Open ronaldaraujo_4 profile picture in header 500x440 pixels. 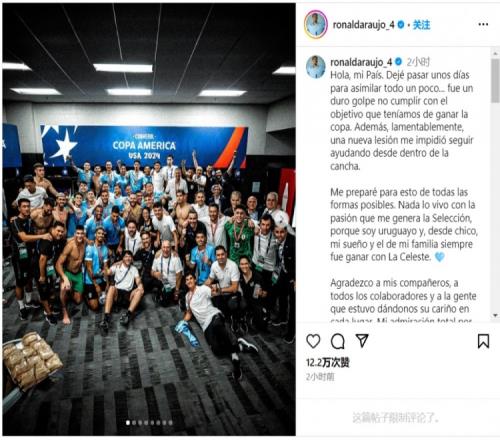tap(316, 24)
